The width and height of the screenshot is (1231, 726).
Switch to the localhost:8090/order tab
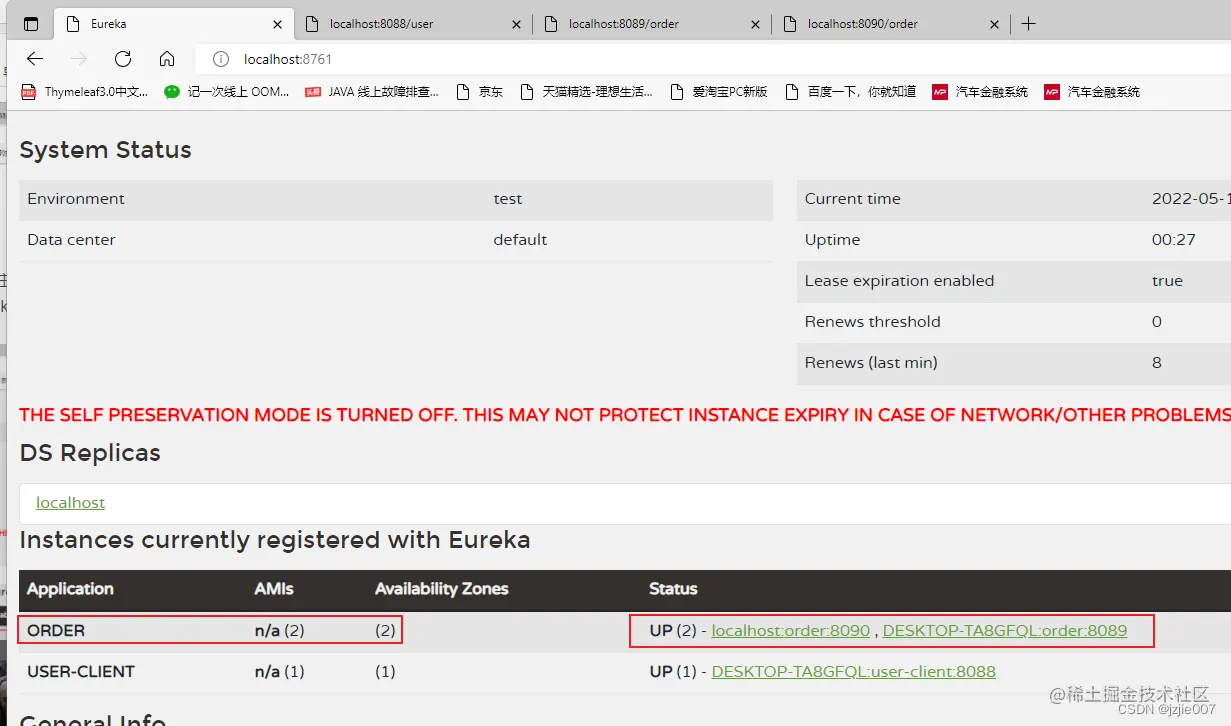891,23
